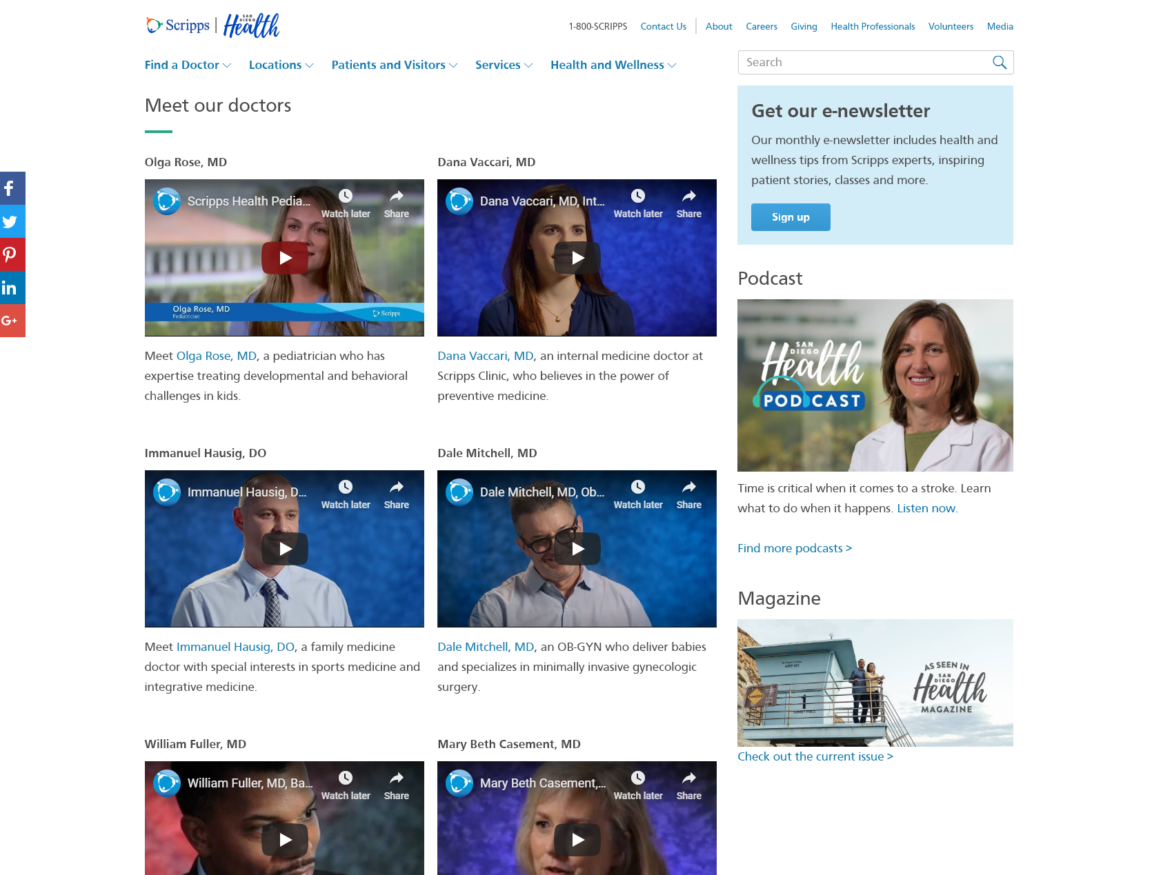Check out the current issue link
Image resolution: width=1152 pixels, height=875 pixels.
tap(816, 756)
